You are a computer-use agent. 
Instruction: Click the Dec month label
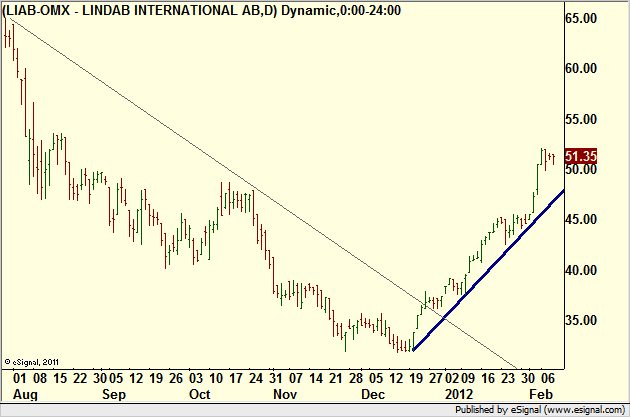(373, 394)
